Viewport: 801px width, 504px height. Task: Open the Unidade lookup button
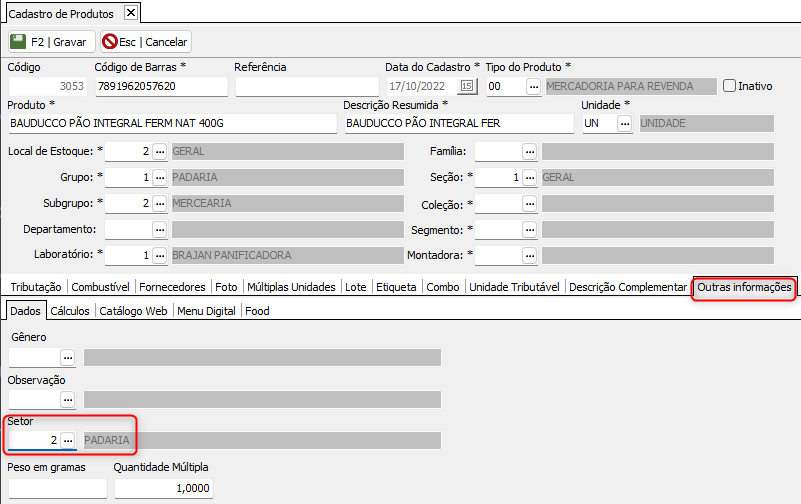coord(624,123)
